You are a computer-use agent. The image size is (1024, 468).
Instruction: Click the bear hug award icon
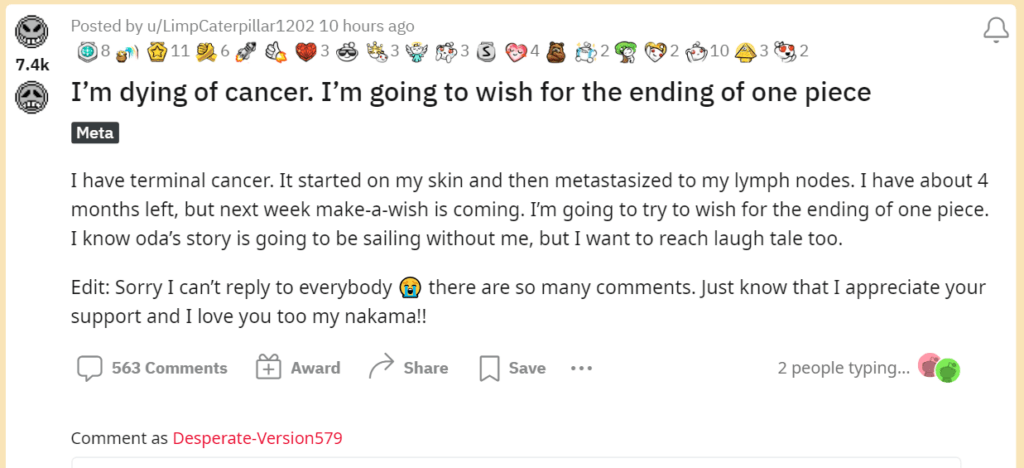point(556,51)
